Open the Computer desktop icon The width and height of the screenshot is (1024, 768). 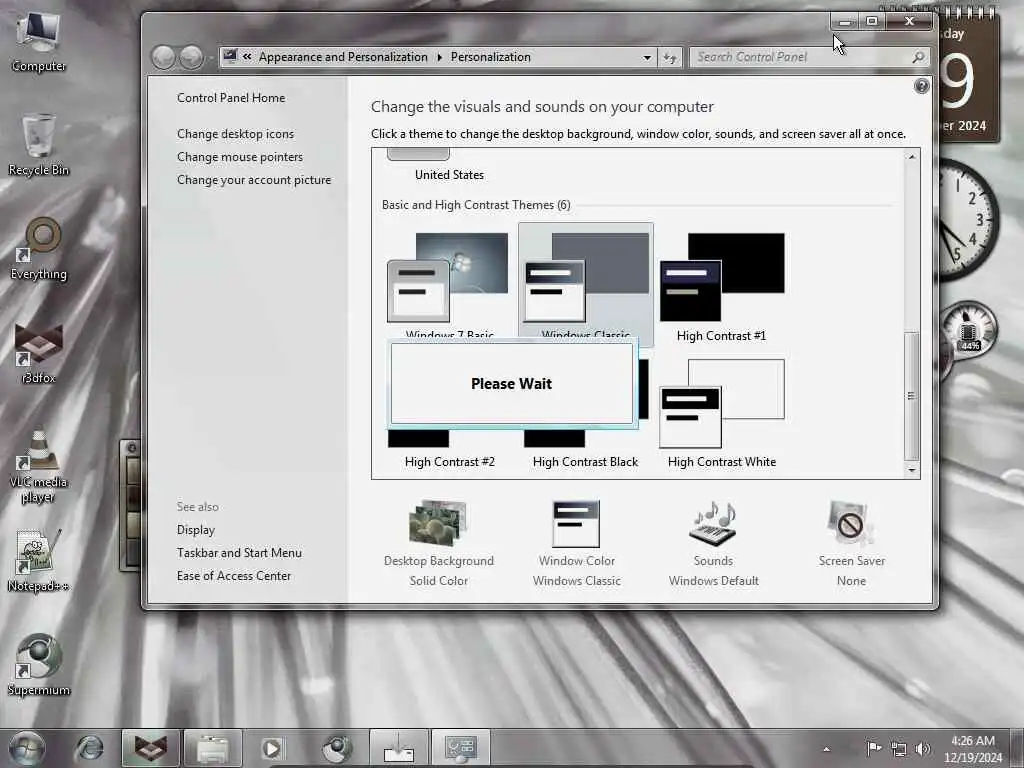point(39,42)
